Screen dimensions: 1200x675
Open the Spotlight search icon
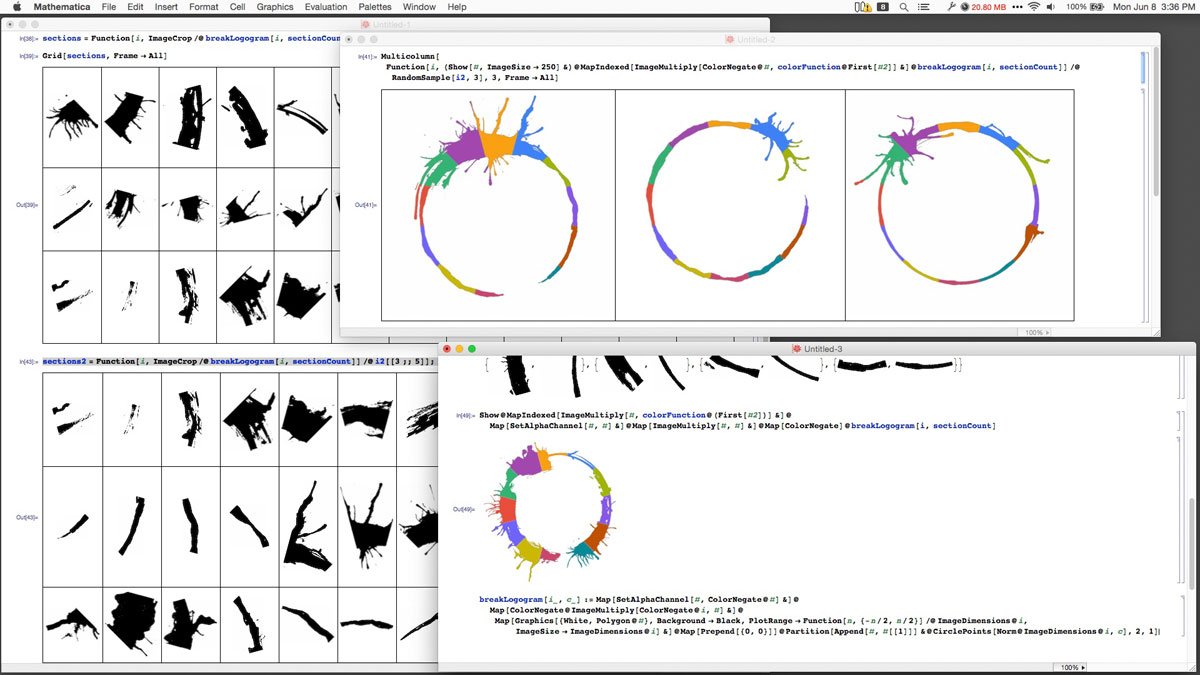(905, 7)
